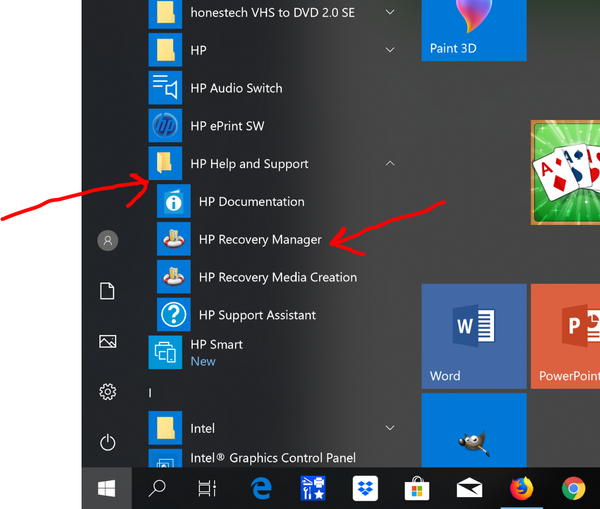Select HP Smart label text
Screen dimensions: 600x509
click(x=217, y=345)
